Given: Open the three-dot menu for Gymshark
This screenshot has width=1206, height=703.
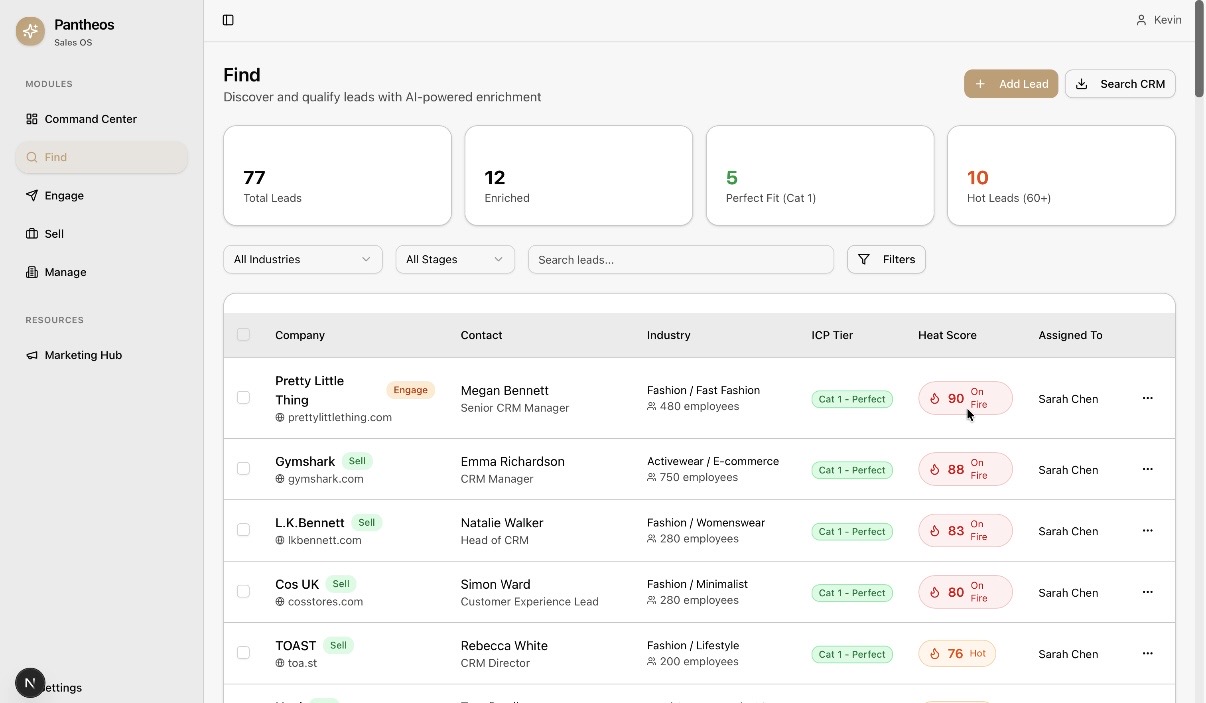Looking at the screenshot, I should [x=1147, y=469].
